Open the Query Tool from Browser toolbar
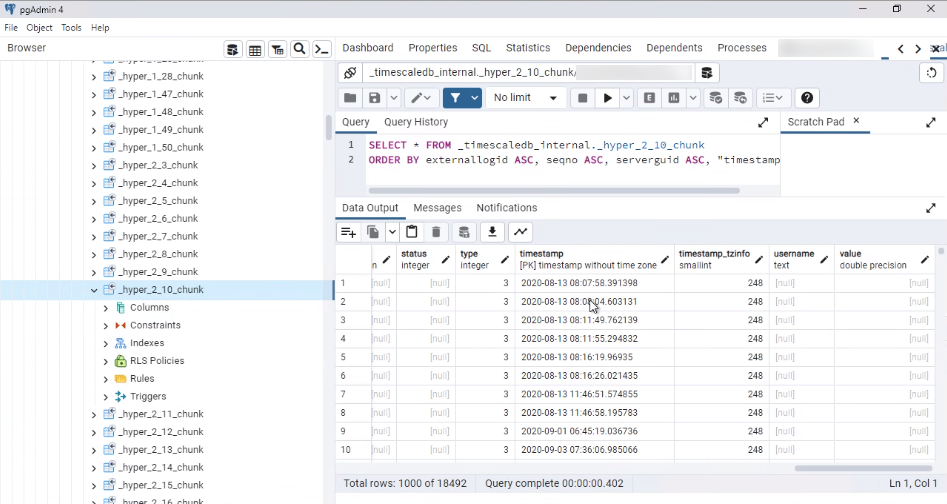This screenshot has height=504, width=947. point(233,49)
